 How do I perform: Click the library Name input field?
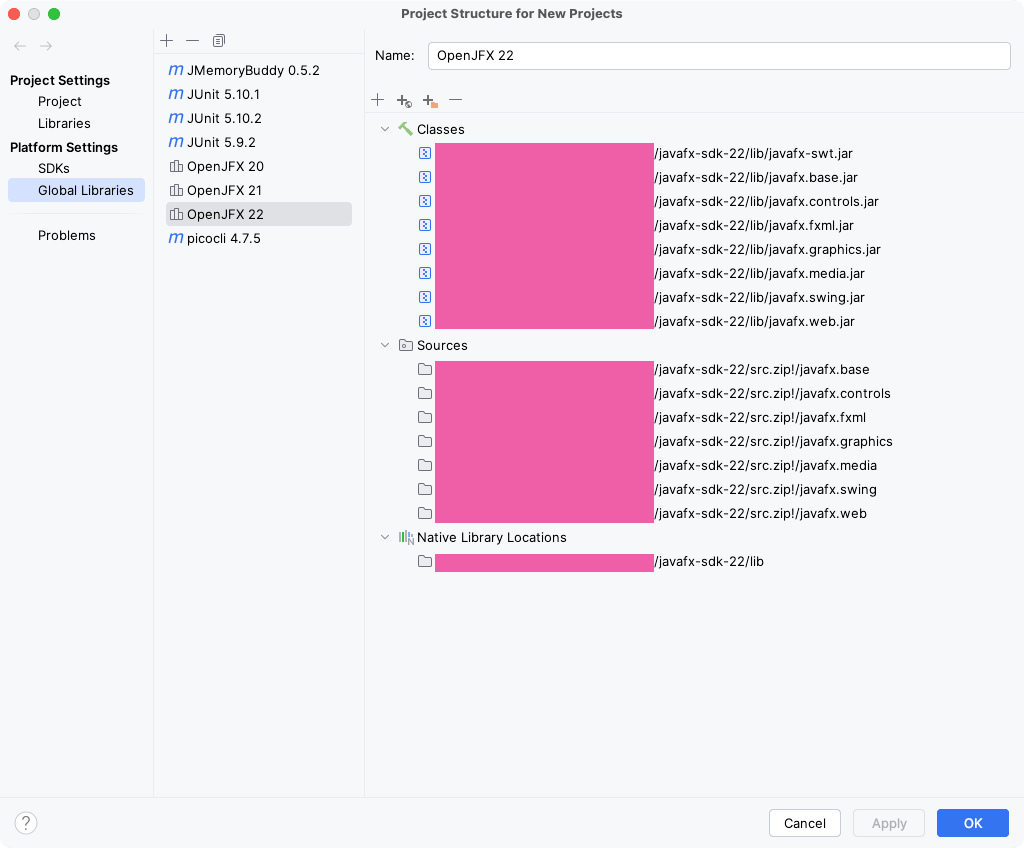(719, 56)
